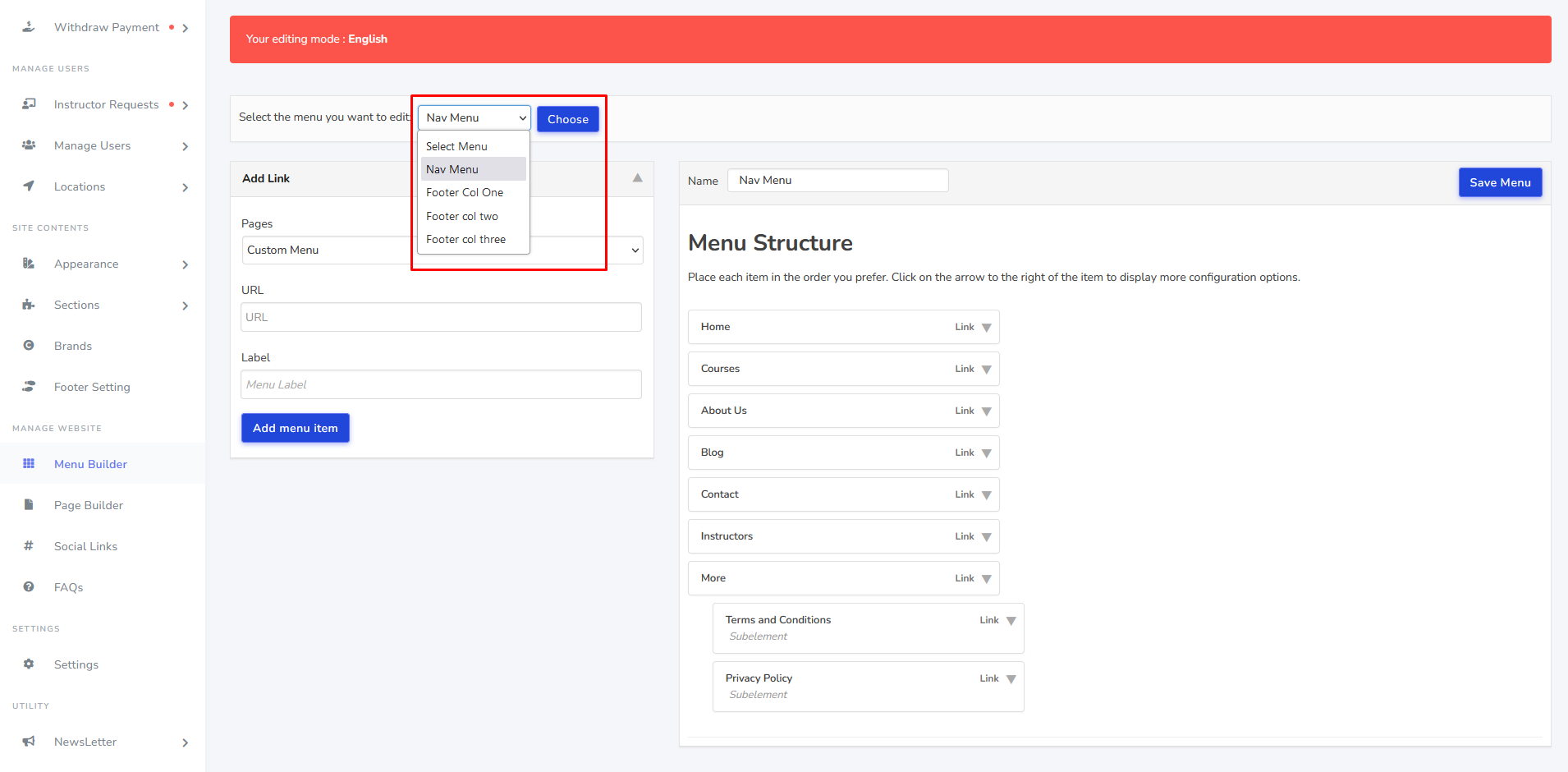
Task: Click the Appearance sidebar icon
Action: coord(29,264)
